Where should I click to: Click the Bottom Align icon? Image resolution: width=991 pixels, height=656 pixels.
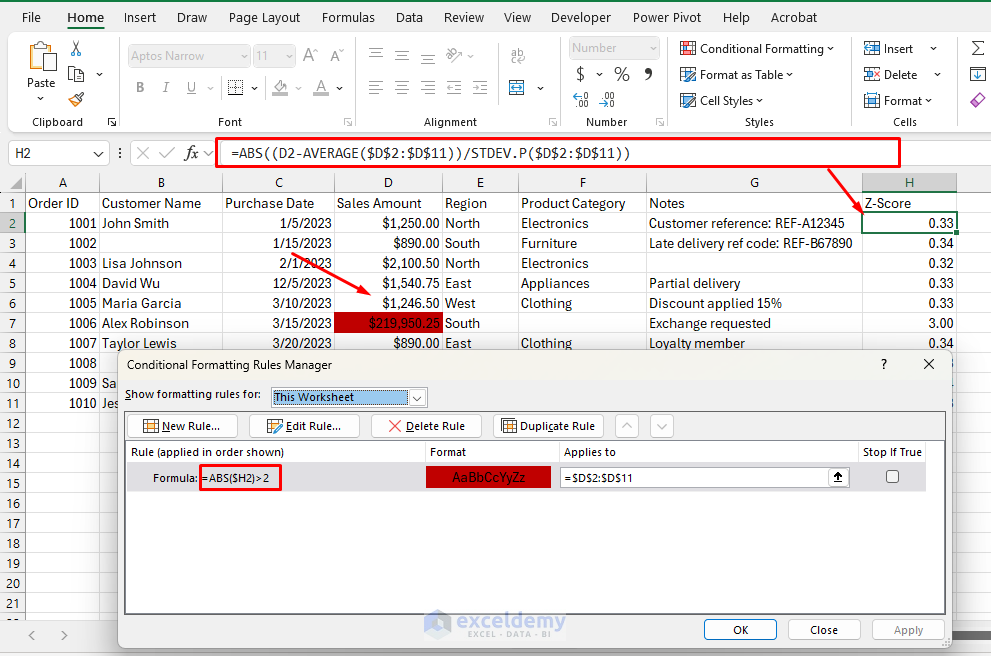428,57
